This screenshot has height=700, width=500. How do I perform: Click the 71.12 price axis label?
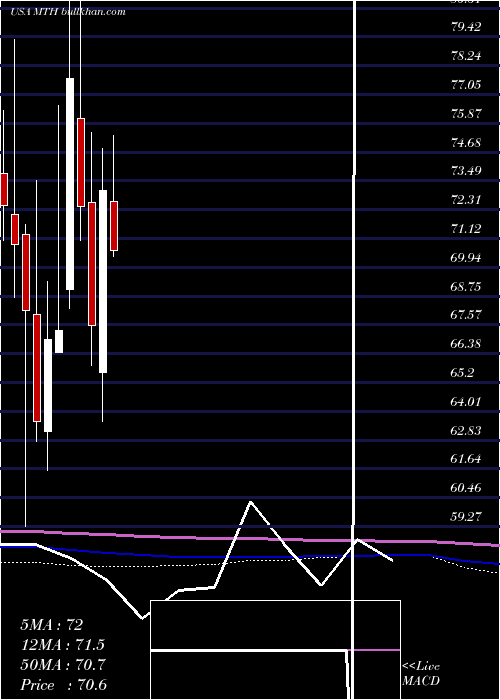pyautogui.click(x=466, y=229)
